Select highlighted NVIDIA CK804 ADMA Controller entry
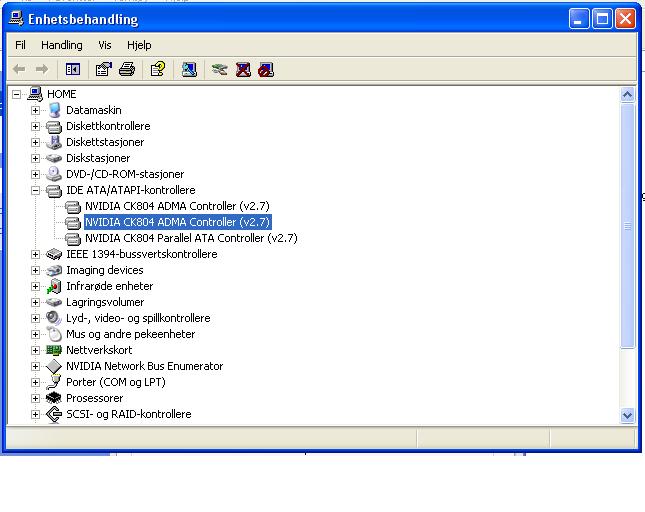This screenshot has height=512, width=645. point(177,222)
